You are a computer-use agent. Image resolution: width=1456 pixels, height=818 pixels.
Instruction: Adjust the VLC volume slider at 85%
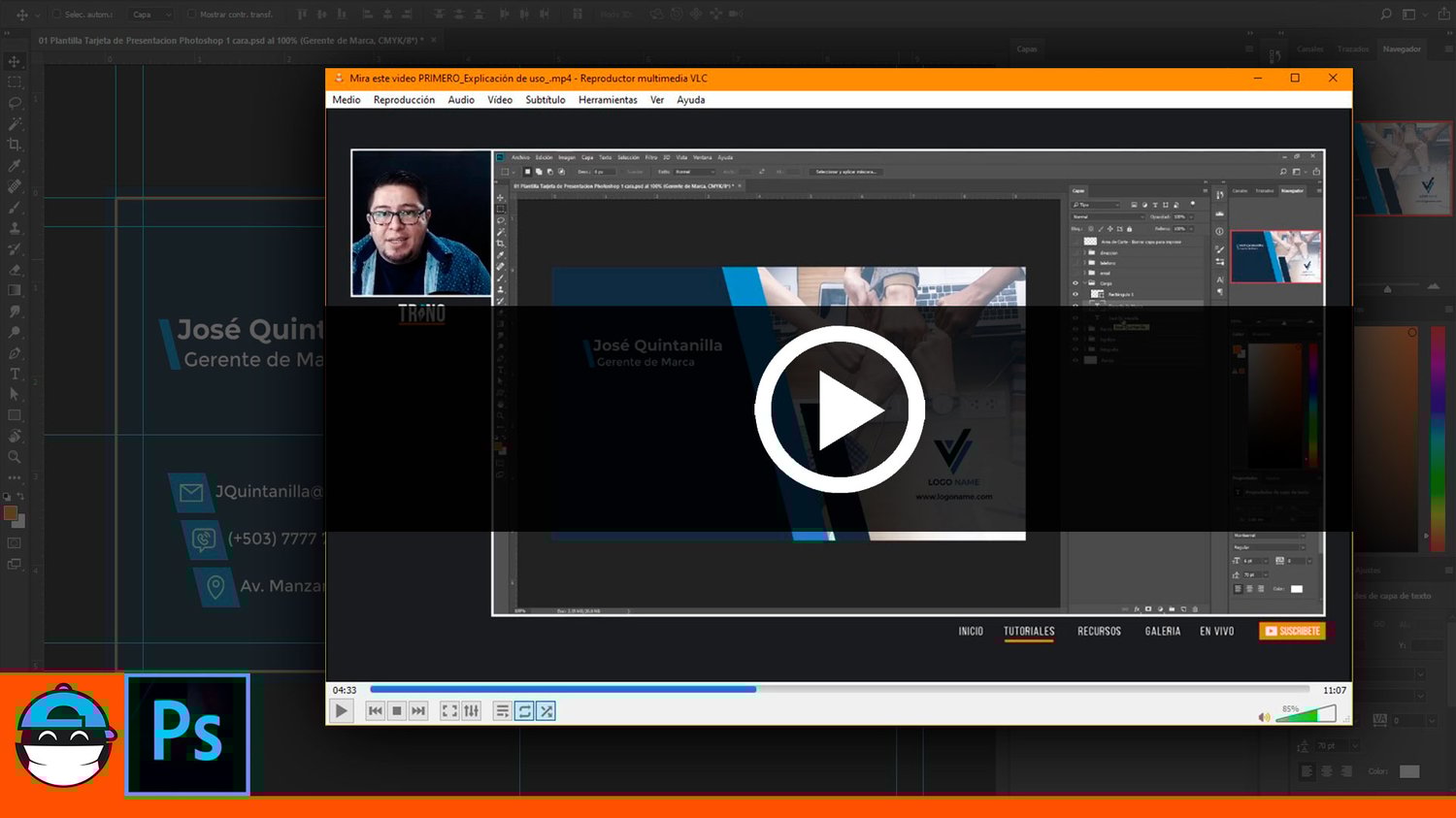click(x=1307, y=716)
